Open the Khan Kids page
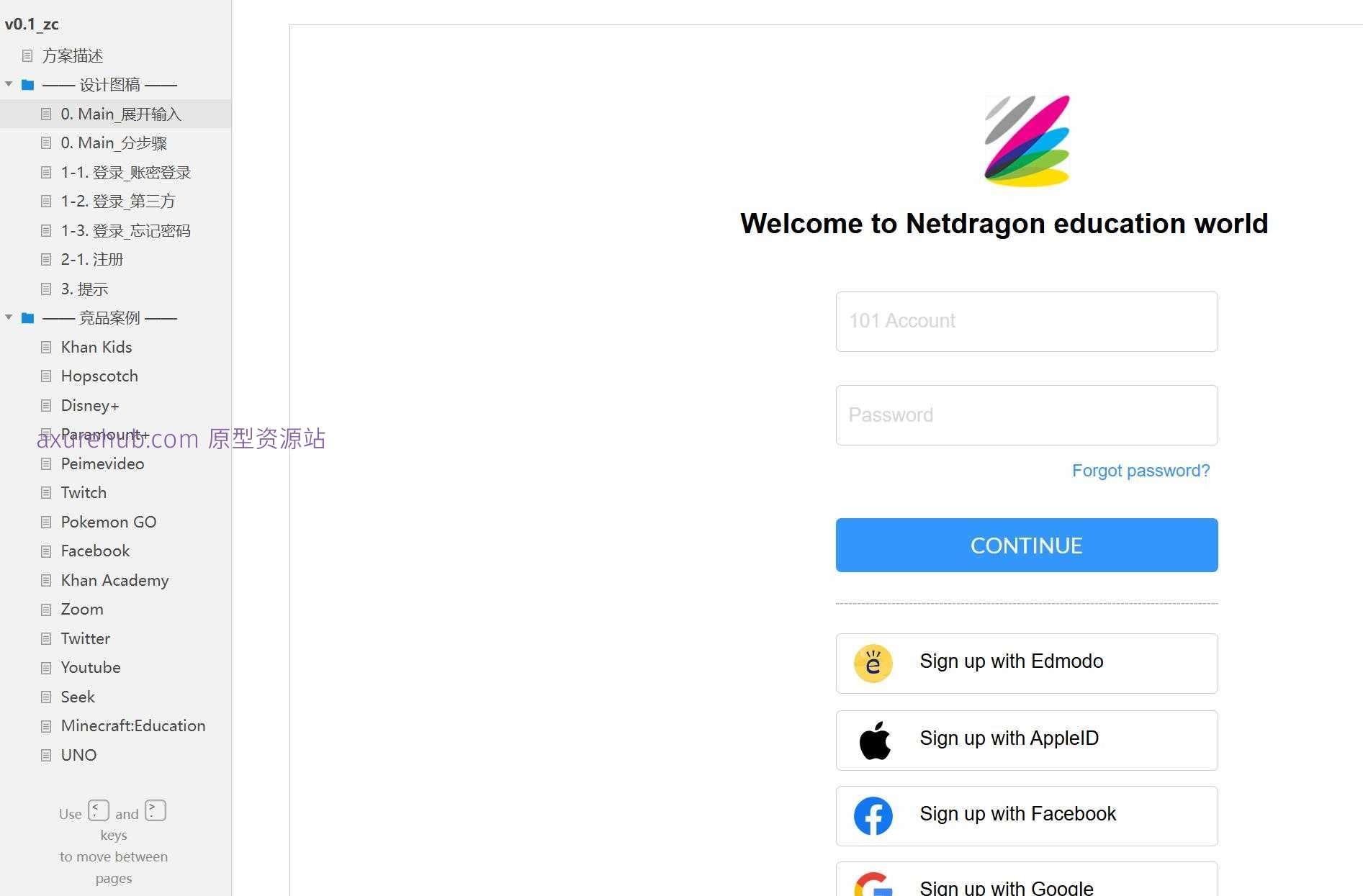Screen dimensions: 1363x896 96,347
